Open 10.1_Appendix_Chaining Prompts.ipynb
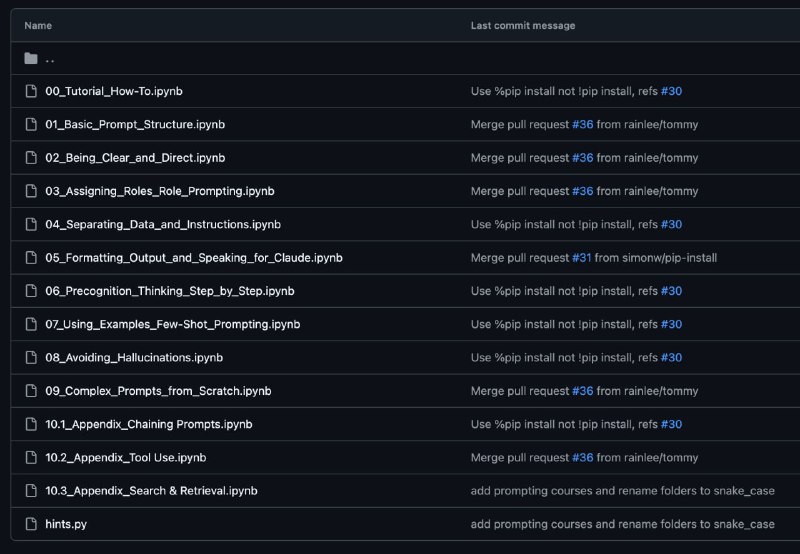The image size is (800, 554). tap(148, 424)
